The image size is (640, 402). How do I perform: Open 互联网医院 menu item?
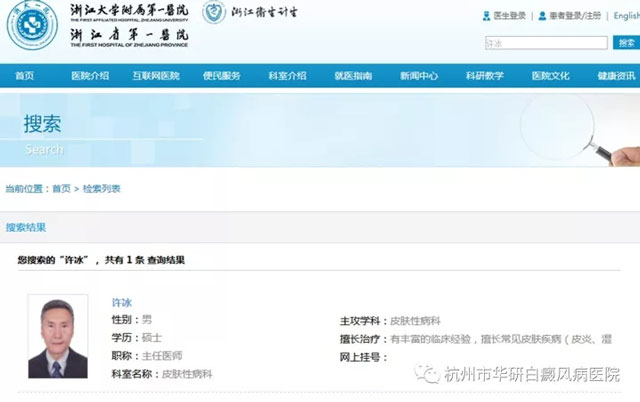(x=156, y=76)
